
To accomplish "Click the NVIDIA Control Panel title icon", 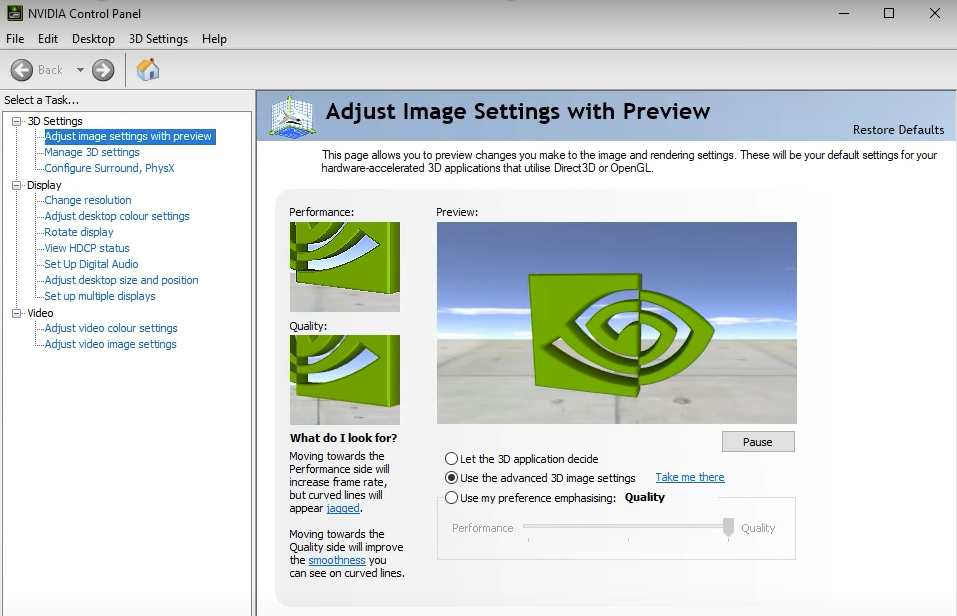I will pyautogui.click(x=15, y=13).
